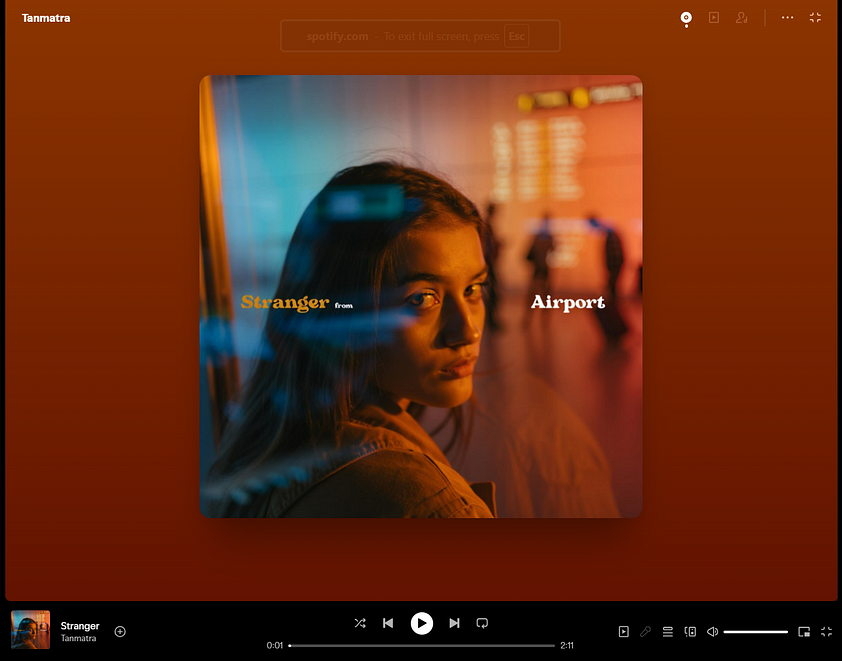Toggle the Now Playing view icon in the player bar
The image size is (842, 661).
623,631
